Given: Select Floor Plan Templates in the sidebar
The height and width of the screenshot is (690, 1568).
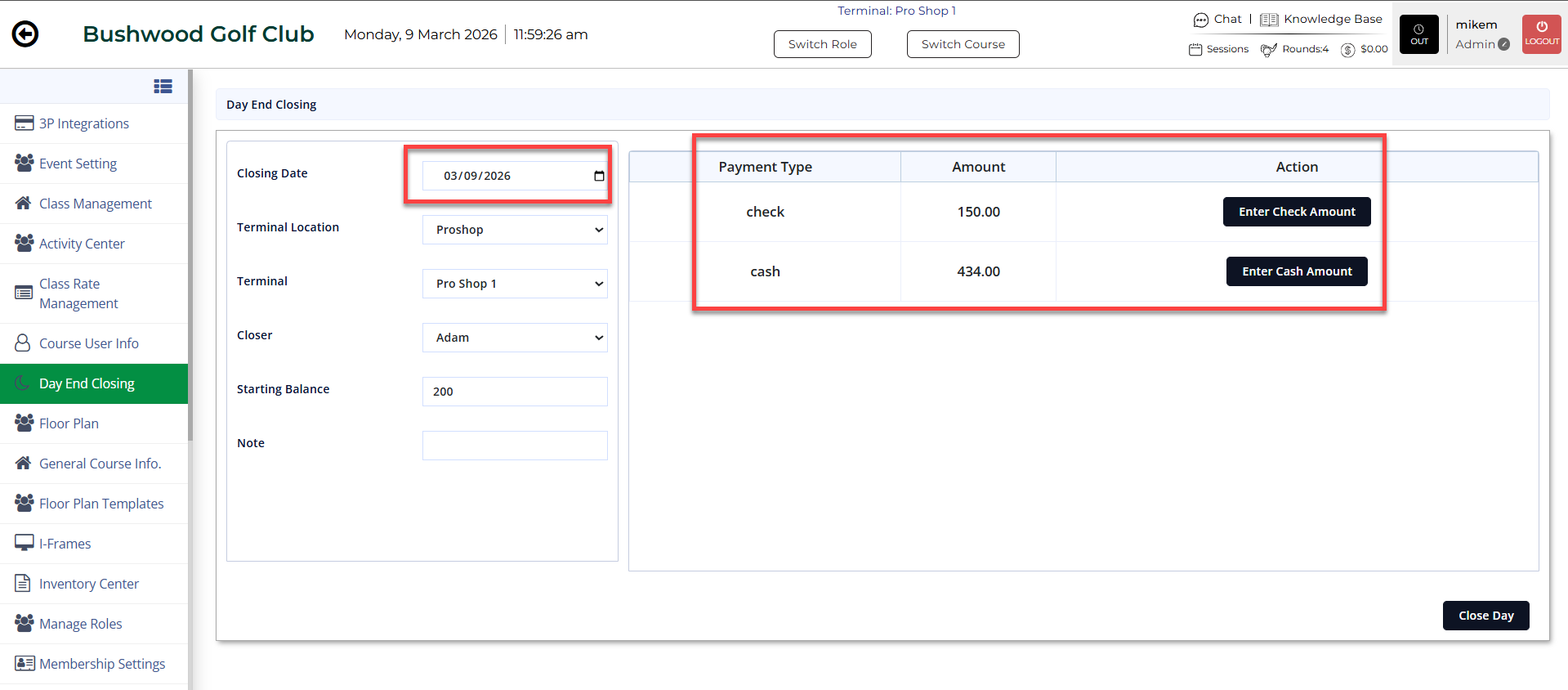Looking at the screenshot, I should (101, 504).
